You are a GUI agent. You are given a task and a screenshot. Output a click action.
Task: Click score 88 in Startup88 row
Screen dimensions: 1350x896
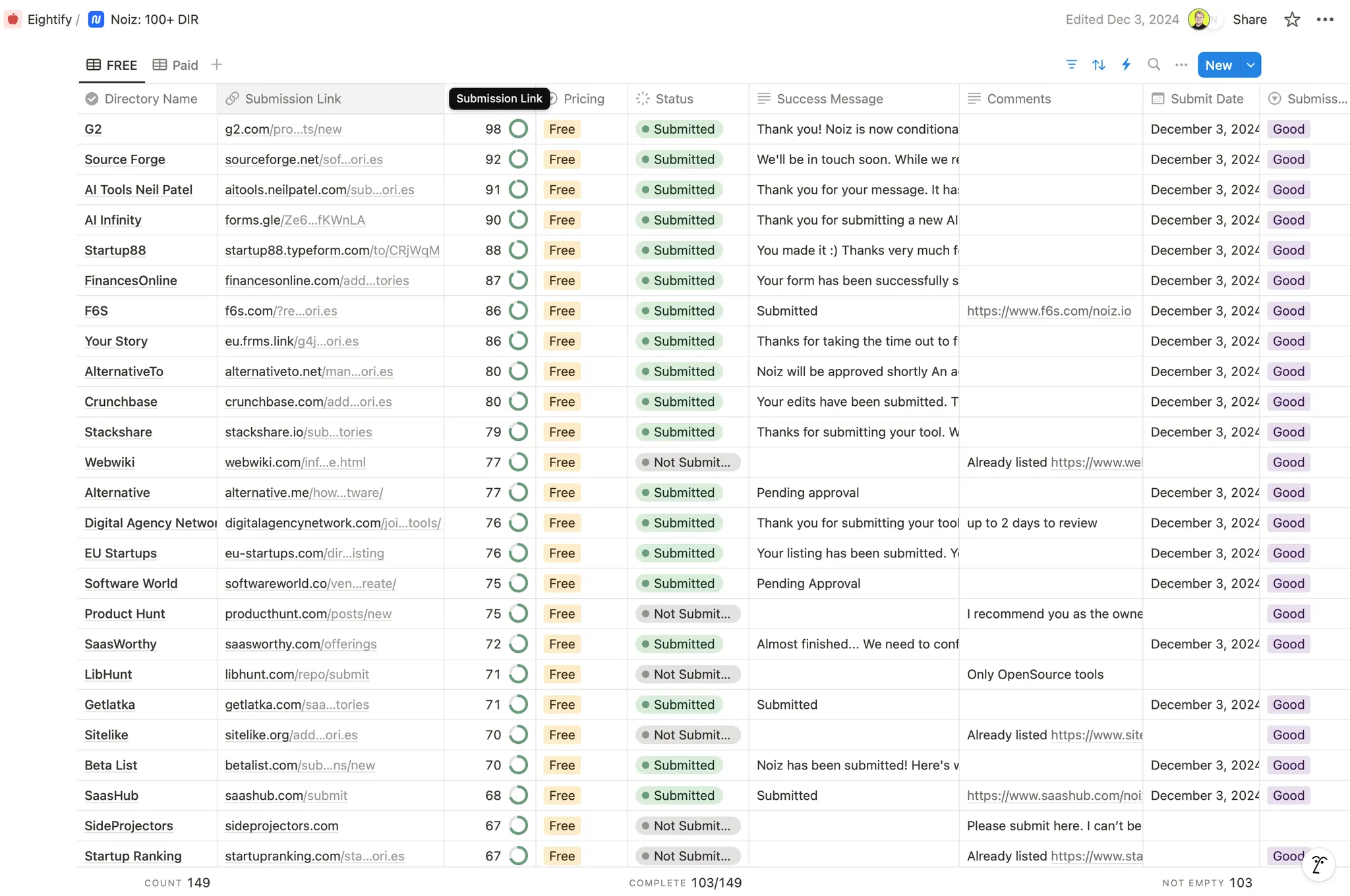[493, 250]
